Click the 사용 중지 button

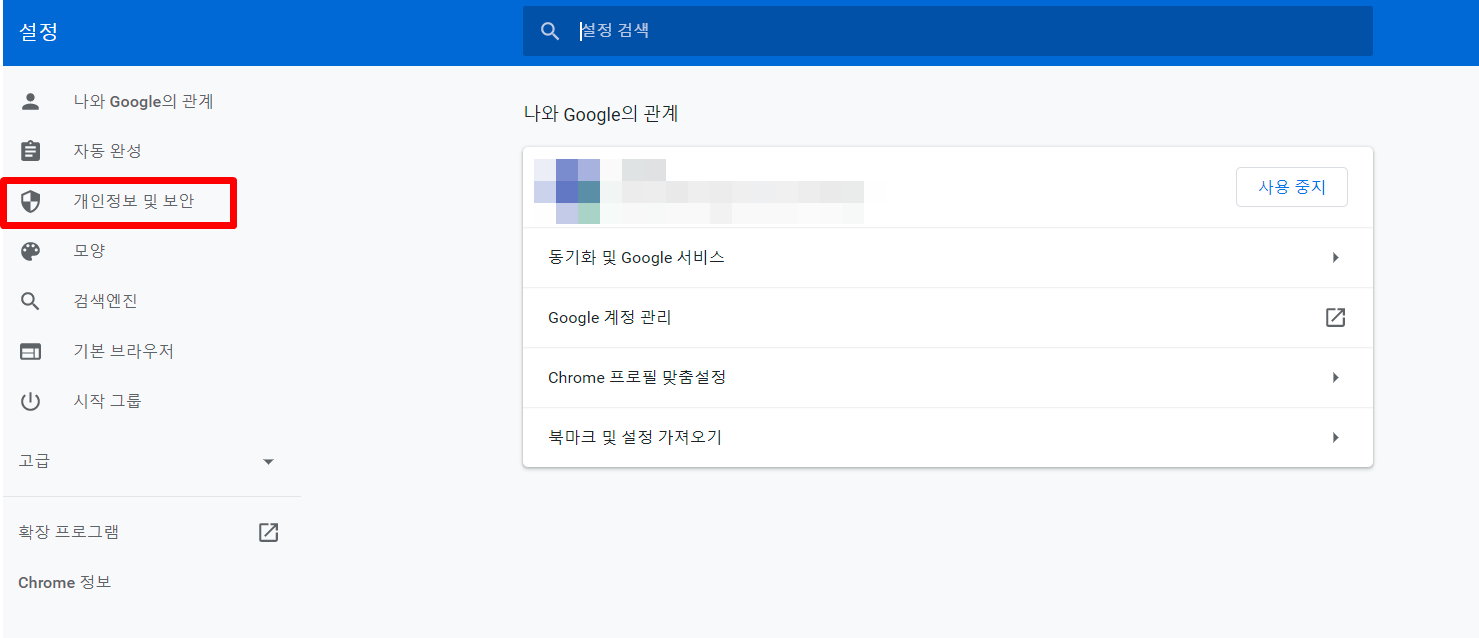point(1292,187)
